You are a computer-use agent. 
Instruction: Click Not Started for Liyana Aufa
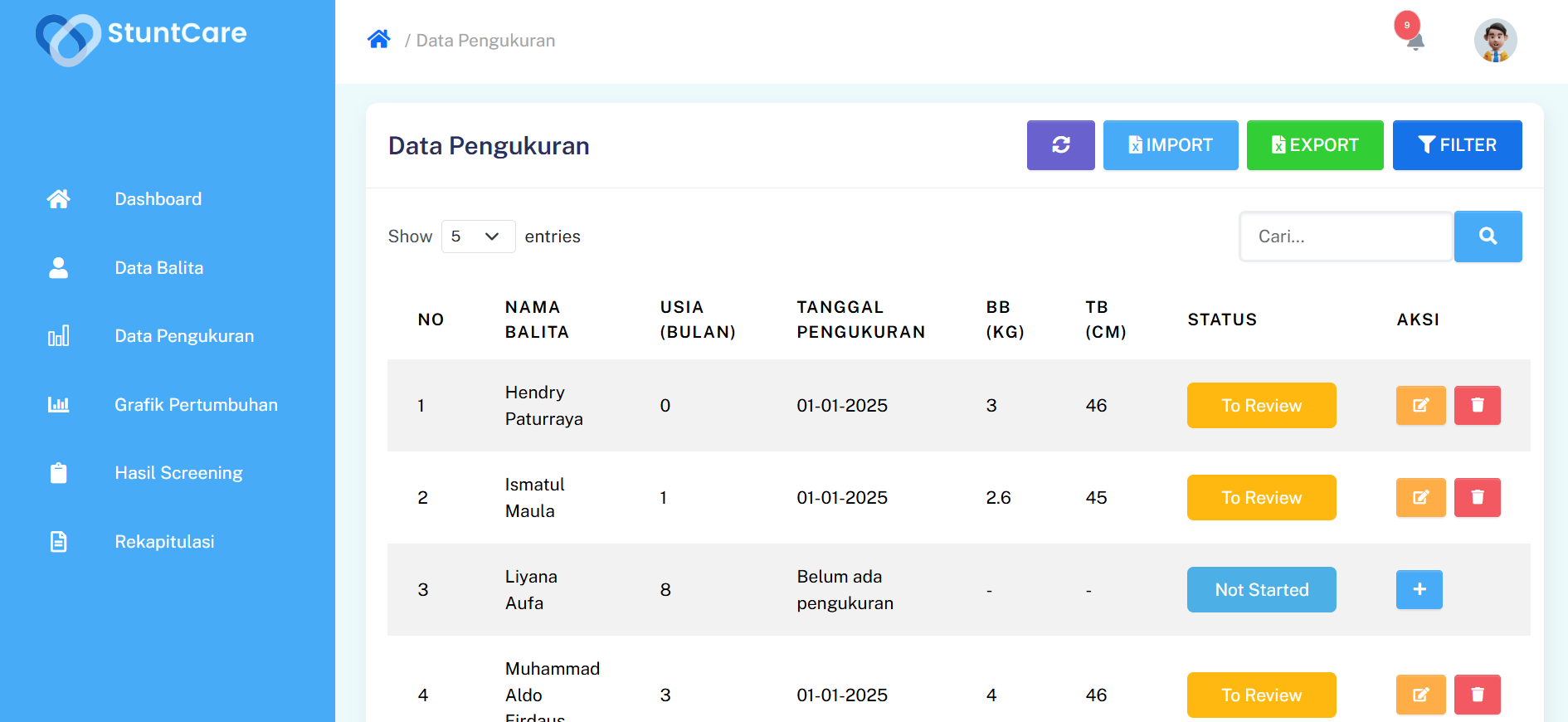pos(1261,590)
